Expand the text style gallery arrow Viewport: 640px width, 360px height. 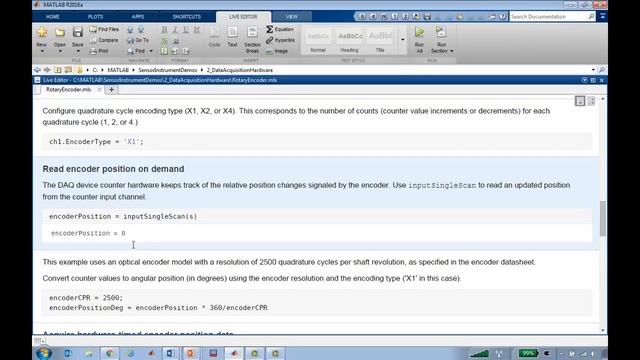pos(402,40)
